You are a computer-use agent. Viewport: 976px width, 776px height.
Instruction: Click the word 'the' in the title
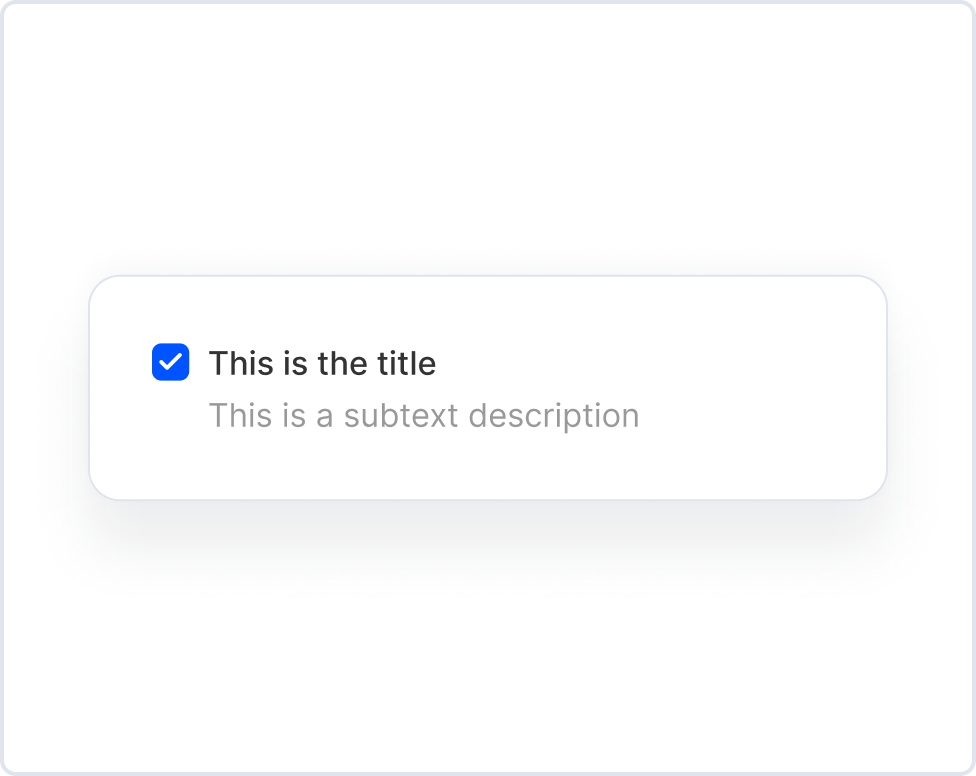342,363
